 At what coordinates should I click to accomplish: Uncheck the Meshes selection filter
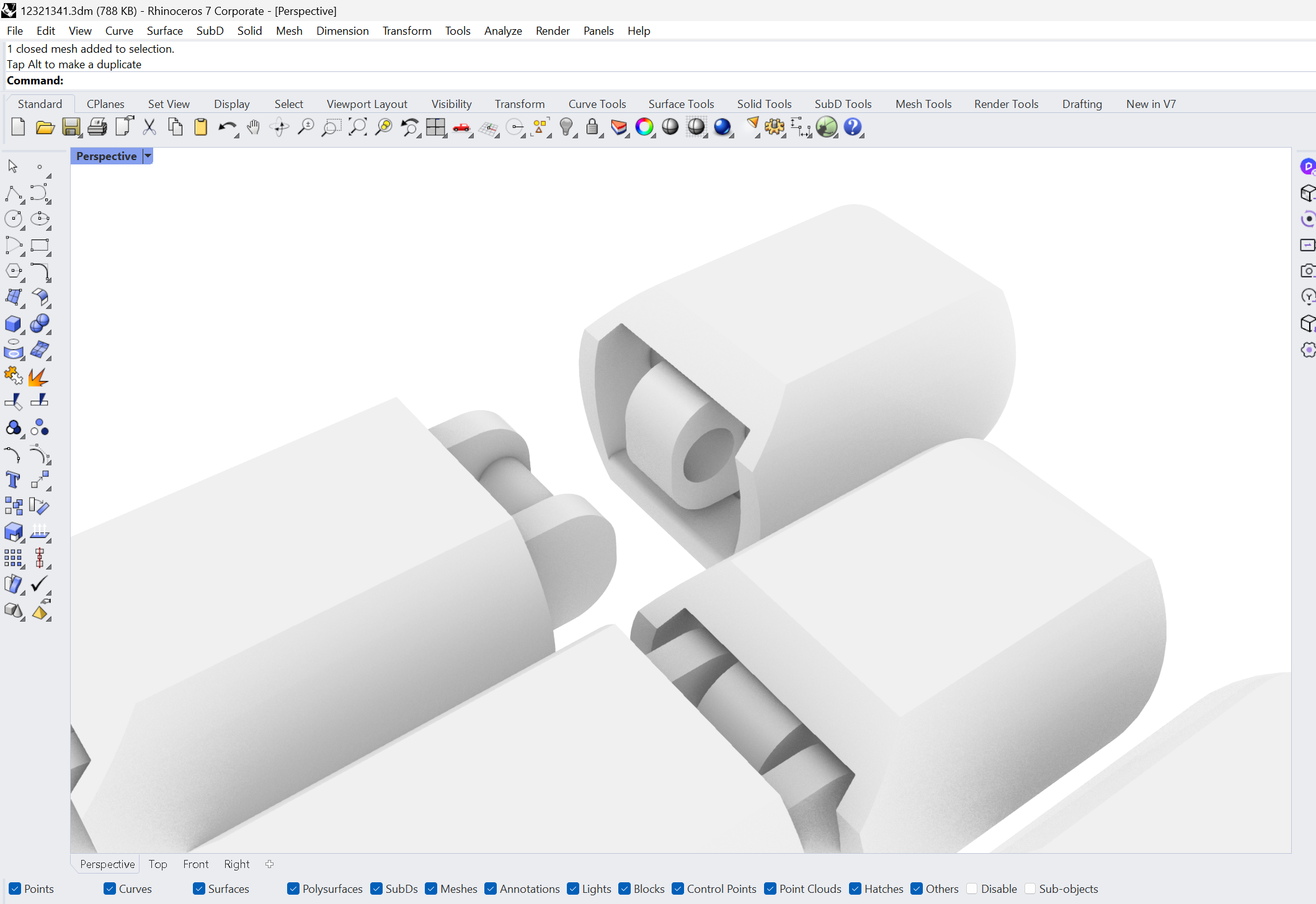coord(432,888)
